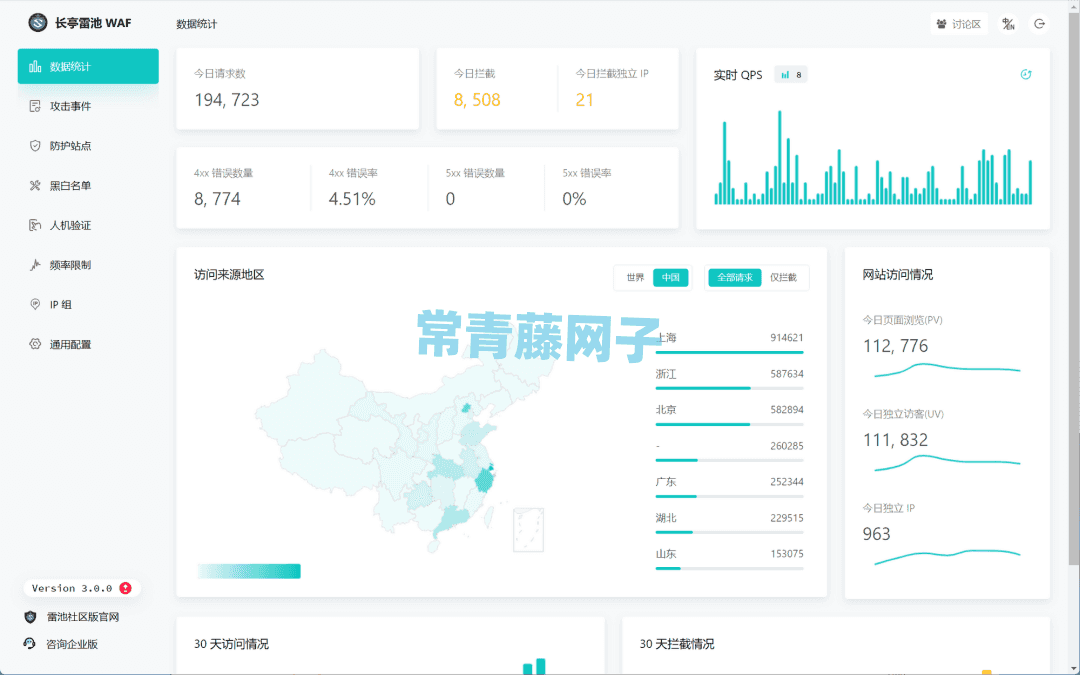Click the map density gradient legend bar
1080x675 pixels.
click(249, 570)
